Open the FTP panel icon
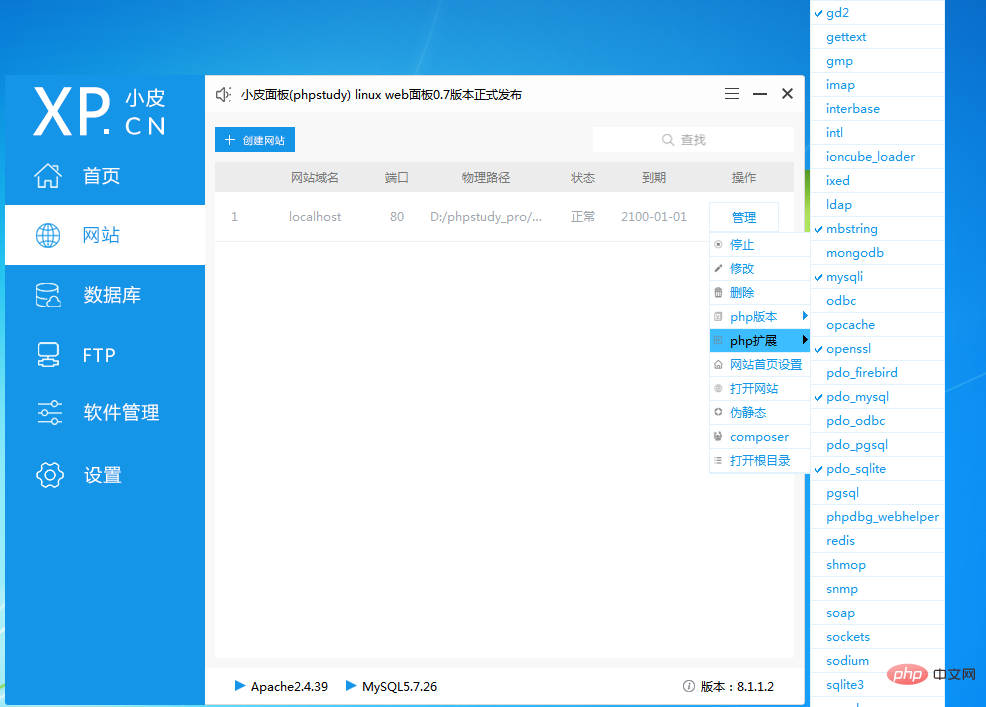This screenshot has height=707, width=986. coord(48,354)
